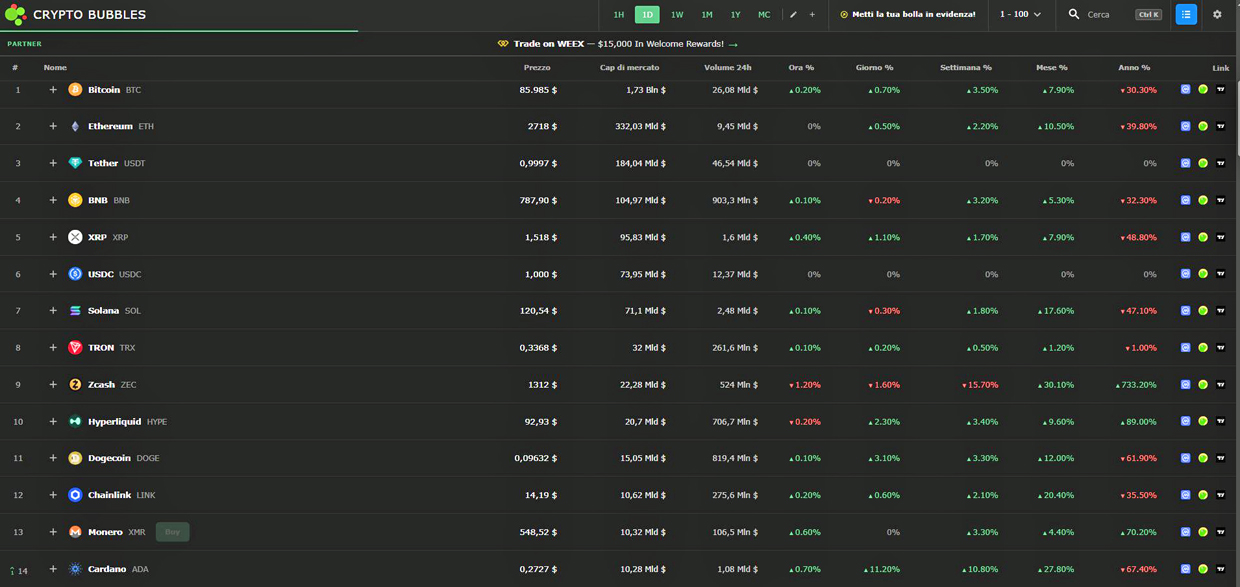The height and width of the screenshot is (587, 1240).
Task: Open Zcash on TradingView icon
Action: point(1220,384)
